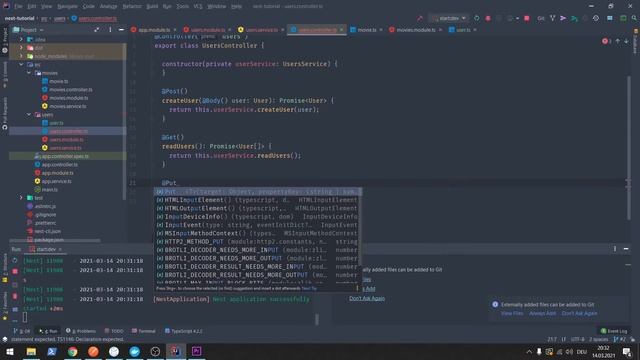This screenshot has width=640, height=360.
Task: Go to next highlighted error arrow
Action: tap(627, 41)
